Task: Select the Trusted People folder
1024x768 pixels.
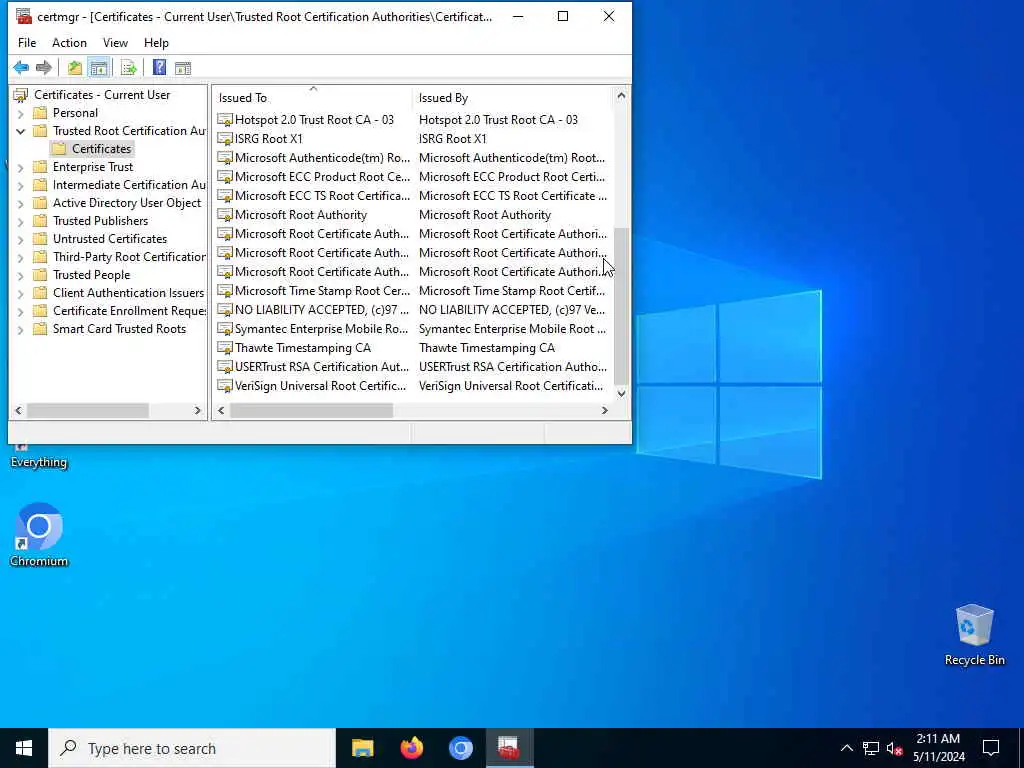Action: point(91,275)
